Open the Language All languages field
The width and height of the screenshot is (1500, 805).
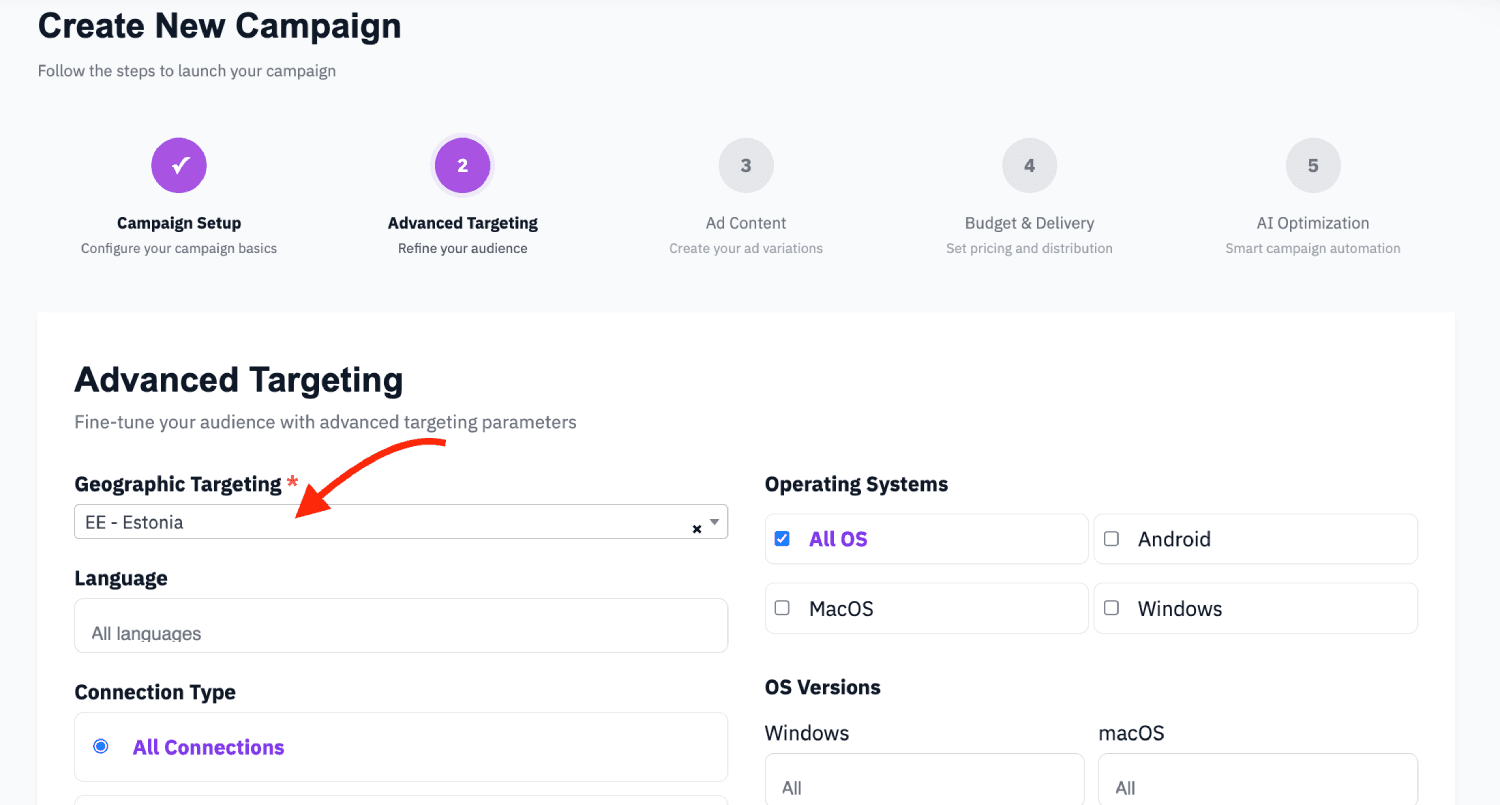[x=401, y=626]
